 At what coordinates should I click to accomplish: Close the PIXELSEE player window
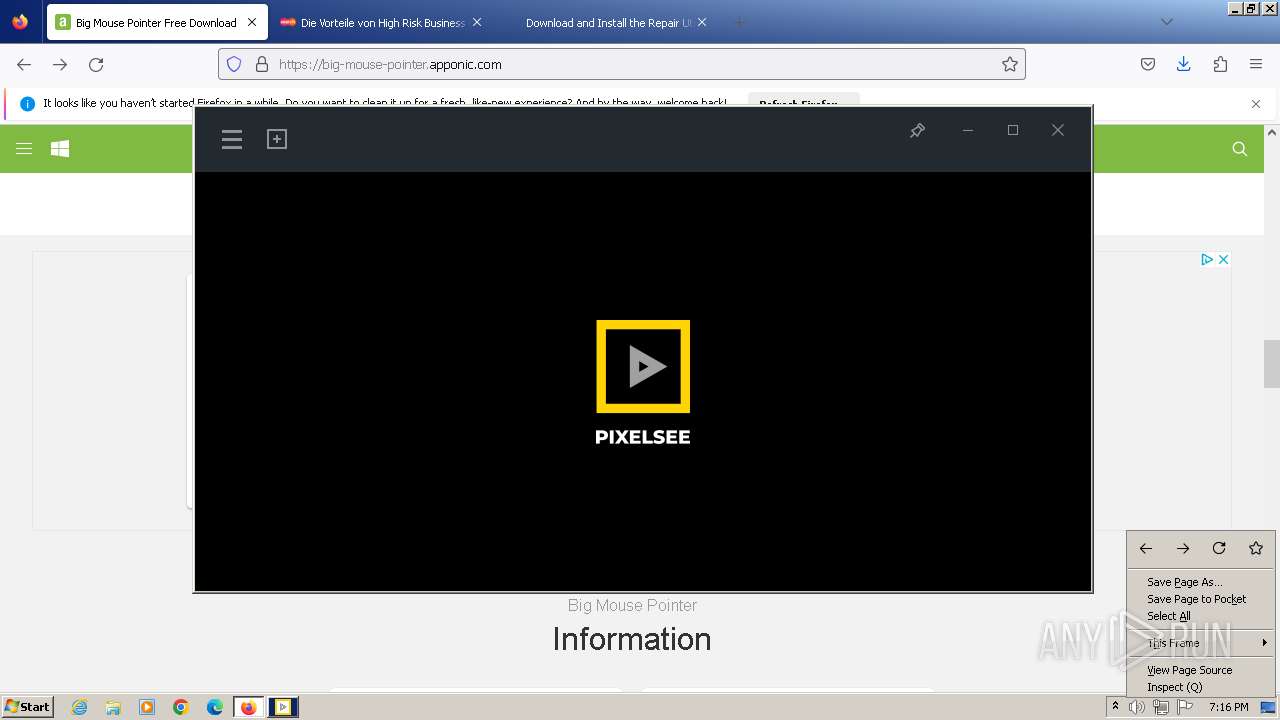(1058, 130)
